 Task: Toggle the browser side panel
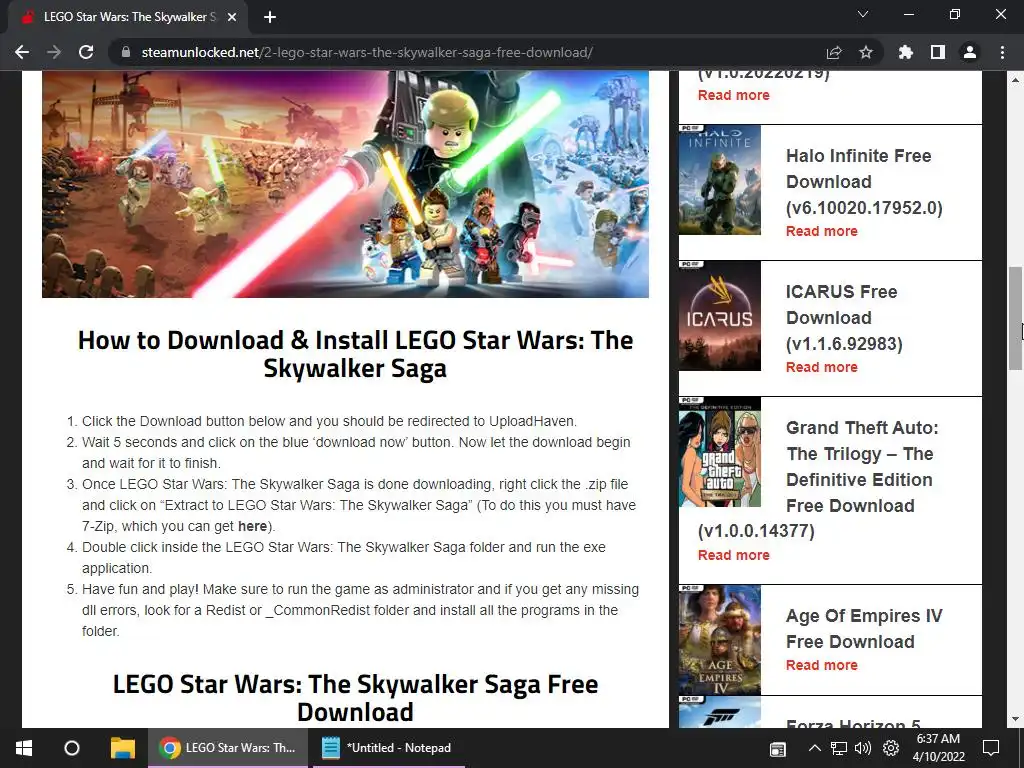938,52
